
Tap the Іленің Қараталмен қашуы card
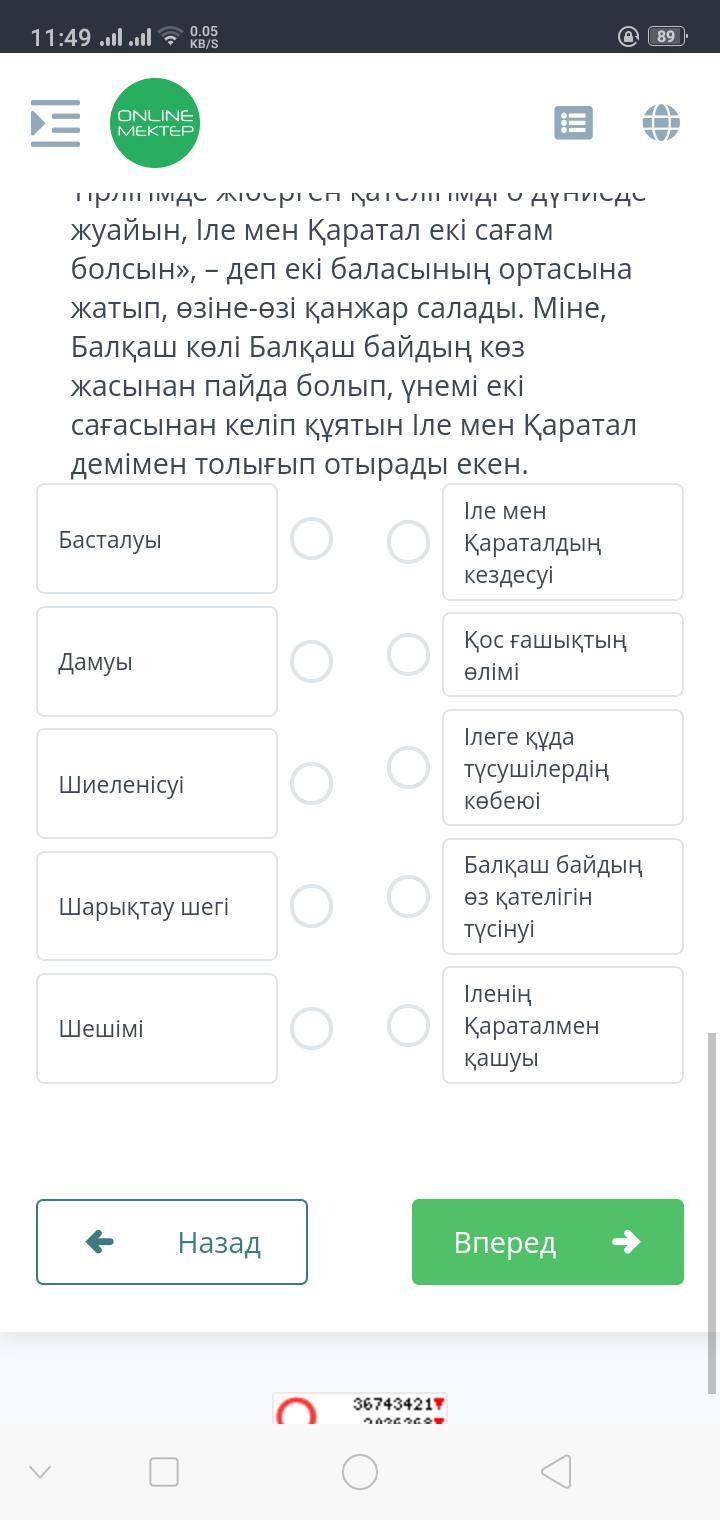point(562,1025)
